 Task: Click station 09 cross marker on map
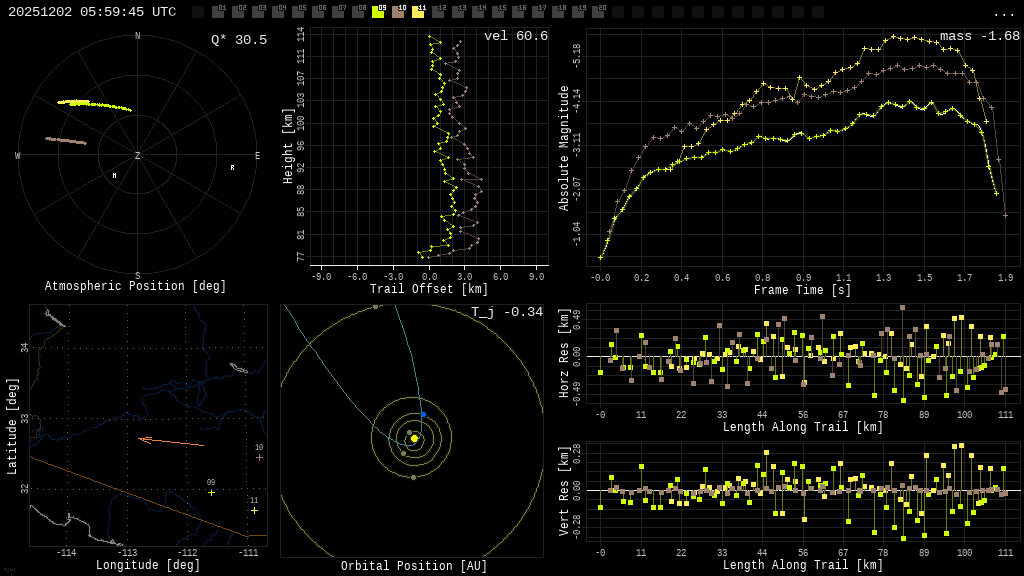tap(211, 492)
